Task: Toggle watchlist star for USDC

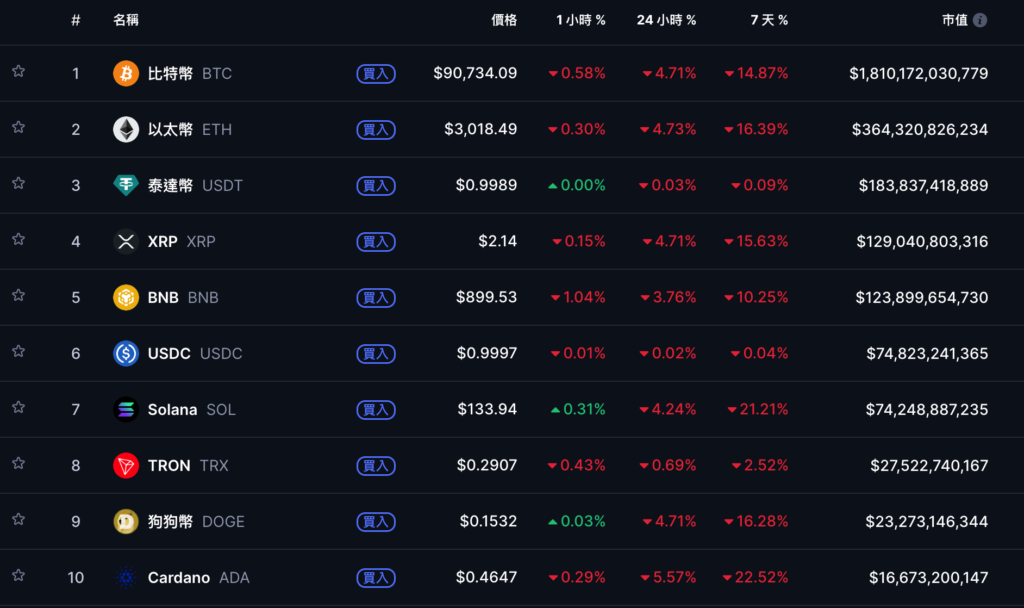Action: coord(18,352)
